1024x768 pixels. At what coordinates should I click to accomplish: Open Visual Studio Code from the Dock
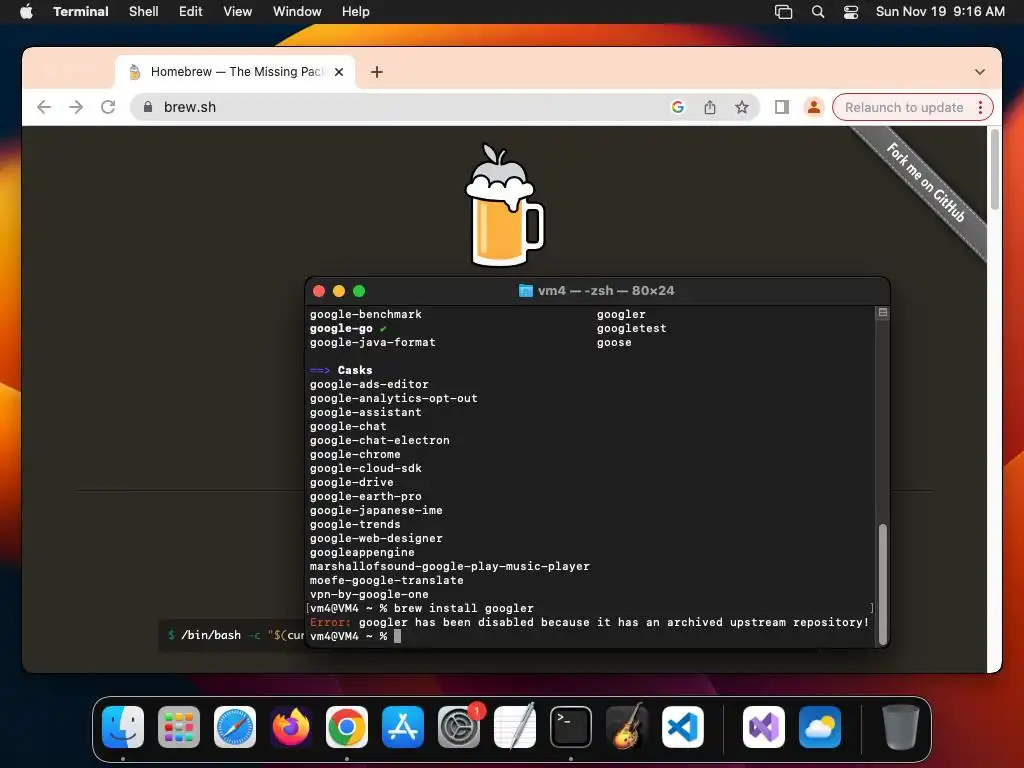tap(682, 726)
